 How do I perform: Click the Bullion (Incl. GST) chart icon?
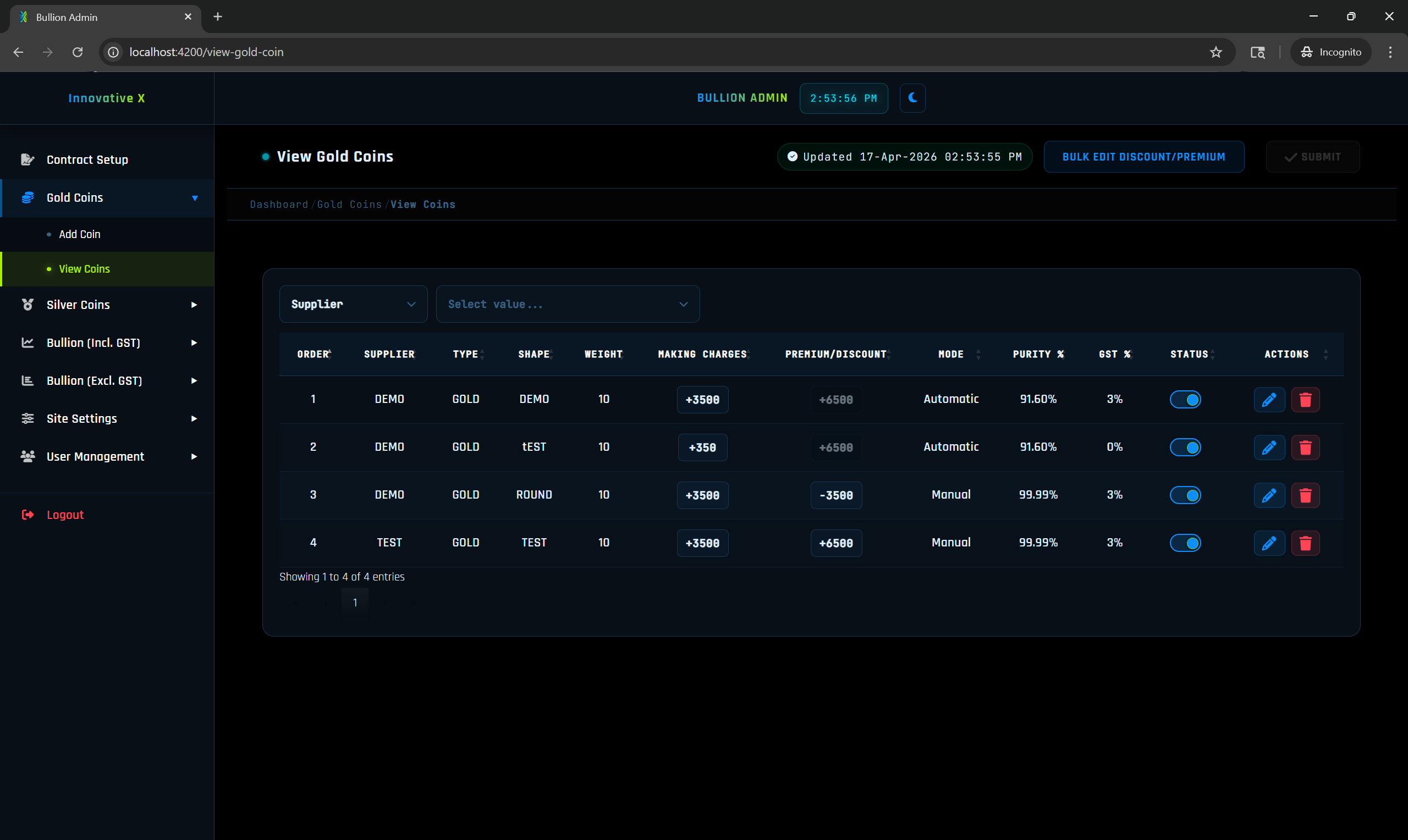click(x=27, y=342)
